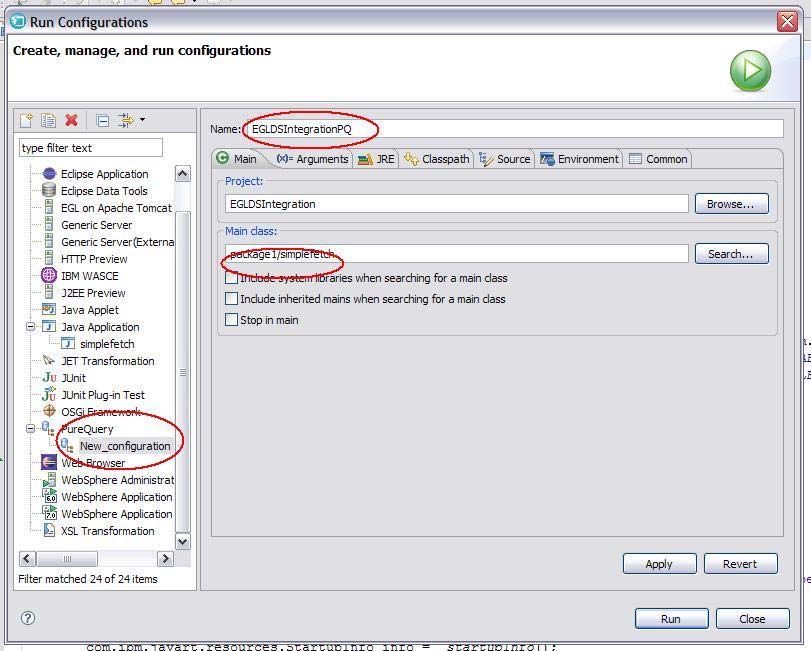This screenshot has width=811, height=651.
Task: Click the JUnit Plug-in Test icon
Action: point(49,395)
